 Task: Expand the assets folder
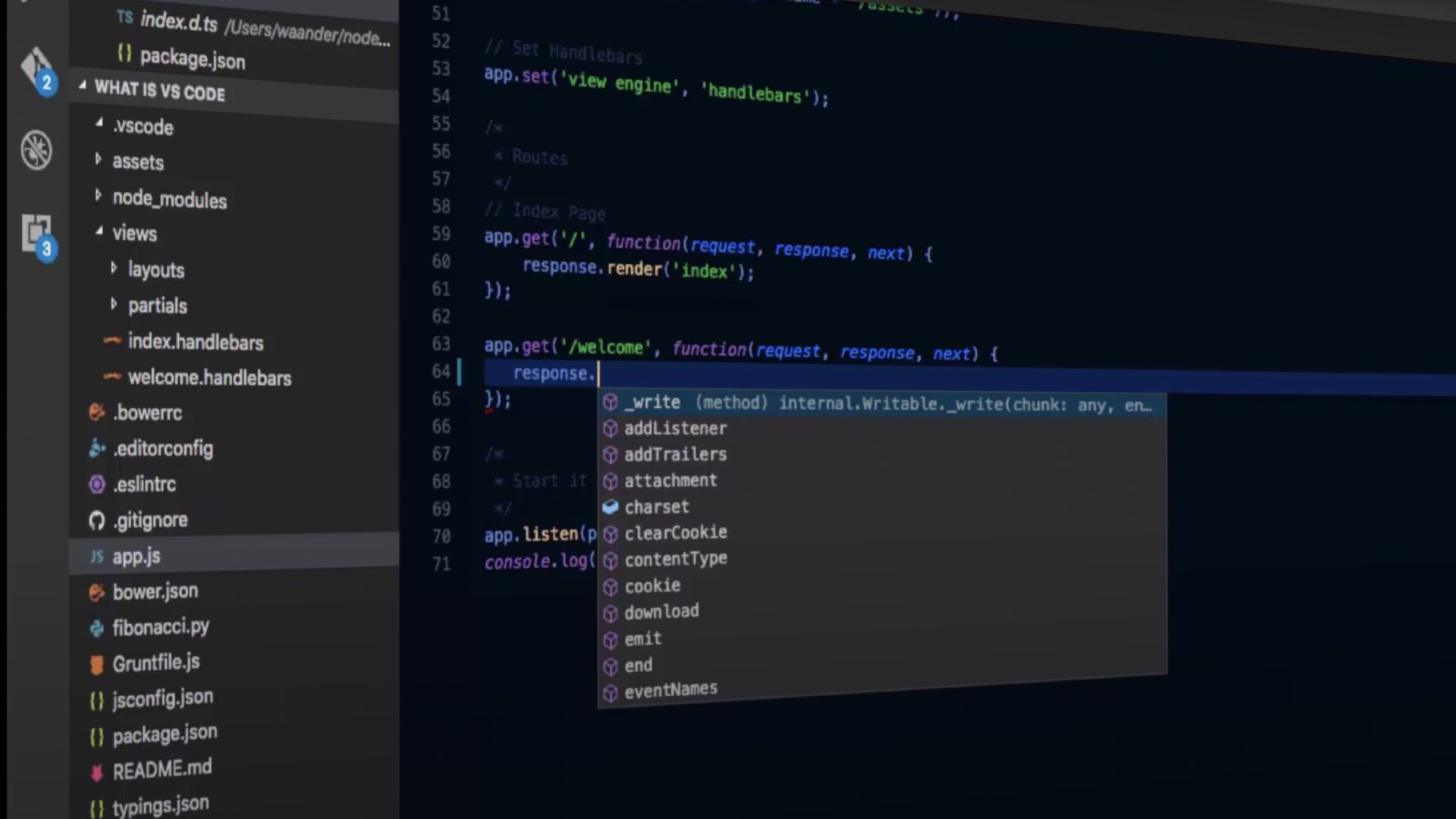point(98,159)
